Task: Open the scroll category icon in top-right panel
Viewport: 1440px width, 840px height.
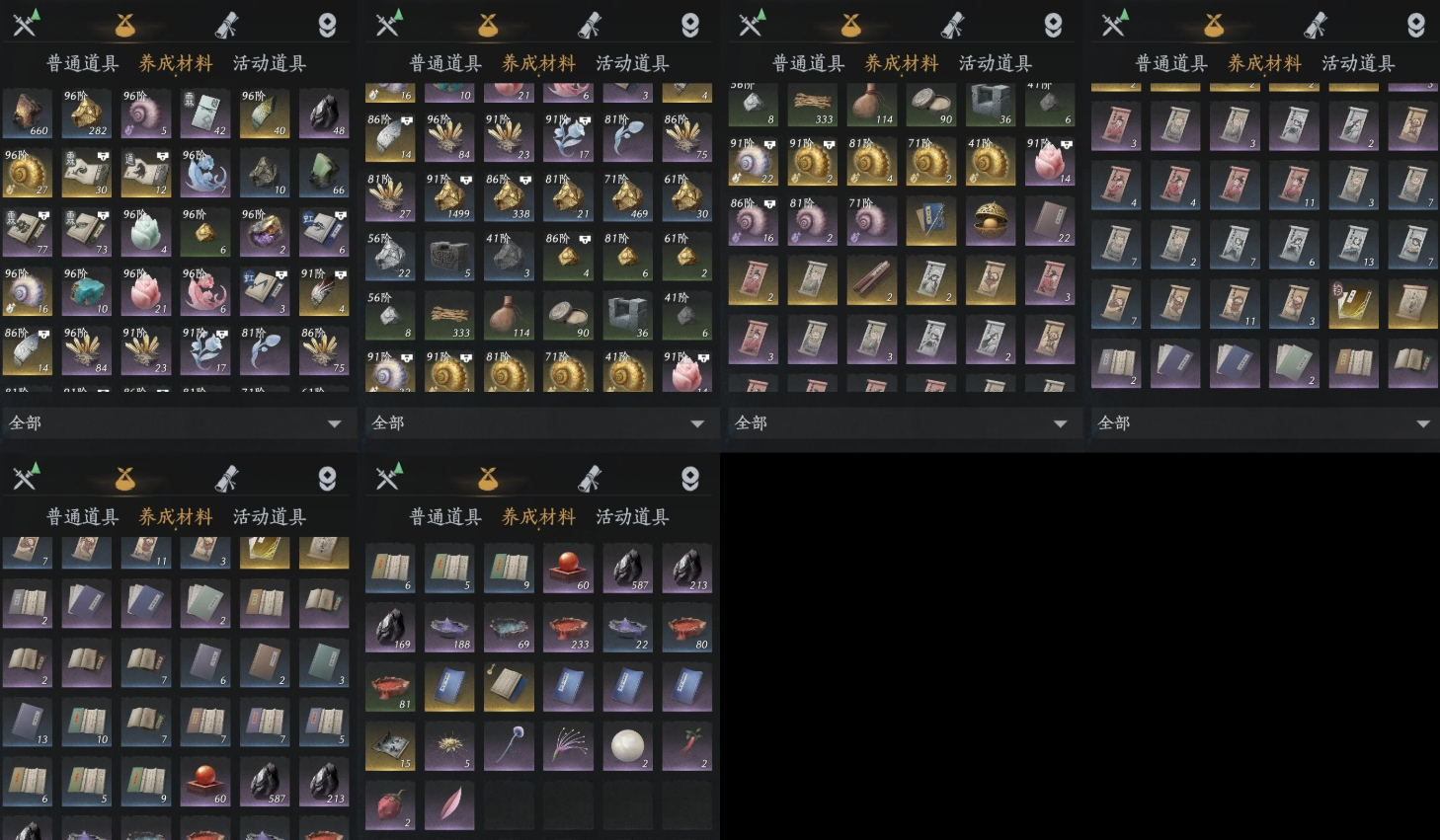Action: tap(1316, 25)
